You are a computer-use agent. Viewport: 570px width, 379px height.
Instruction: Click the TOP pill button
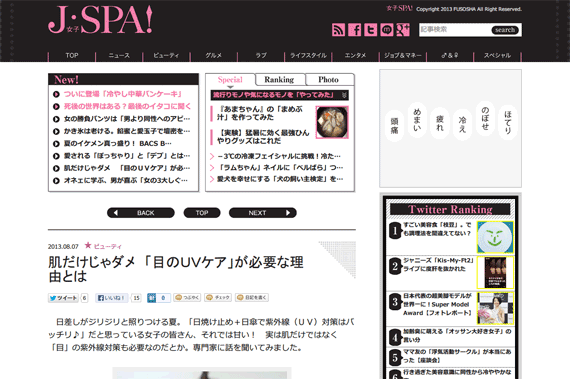202,213
